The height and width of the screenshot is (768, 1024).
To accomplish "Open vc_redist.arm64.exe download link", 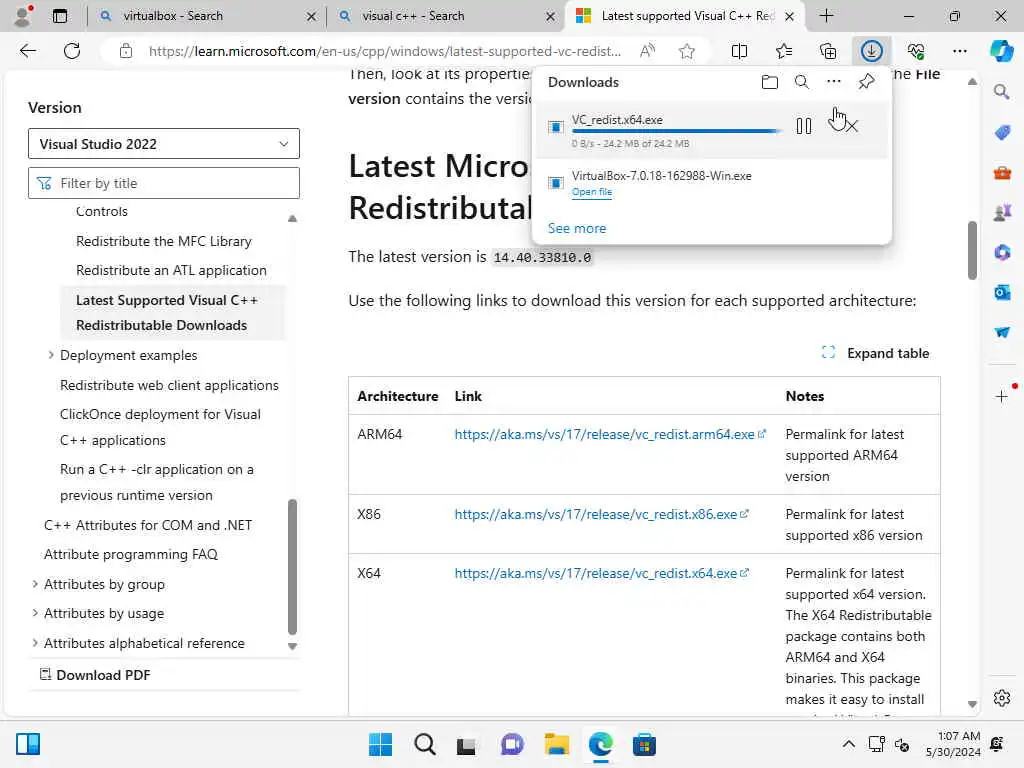I will coord(609,434).
